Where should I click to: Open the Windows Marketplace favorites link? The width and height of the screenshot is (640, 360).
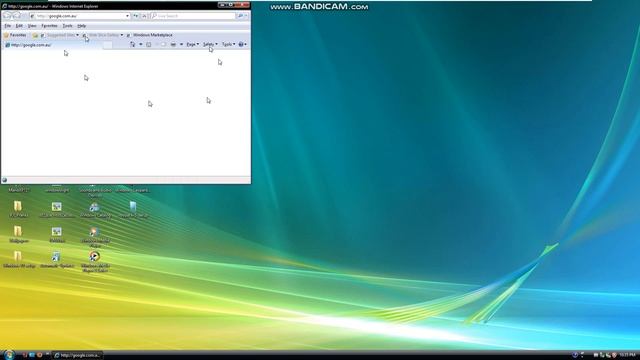point(150,35)
